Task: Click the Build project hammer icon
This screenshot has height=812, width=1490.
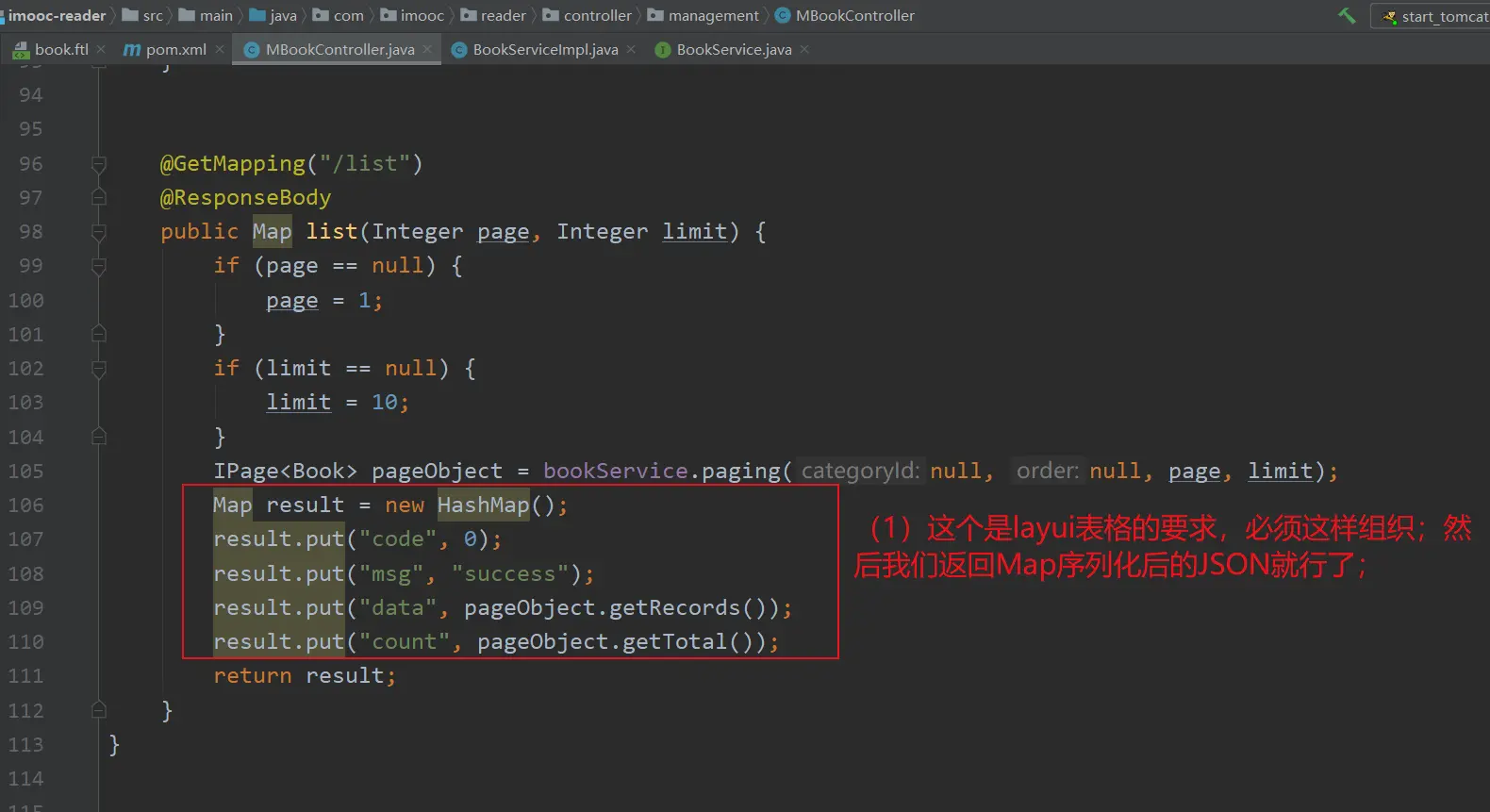Action: (x=1347, y=15)
